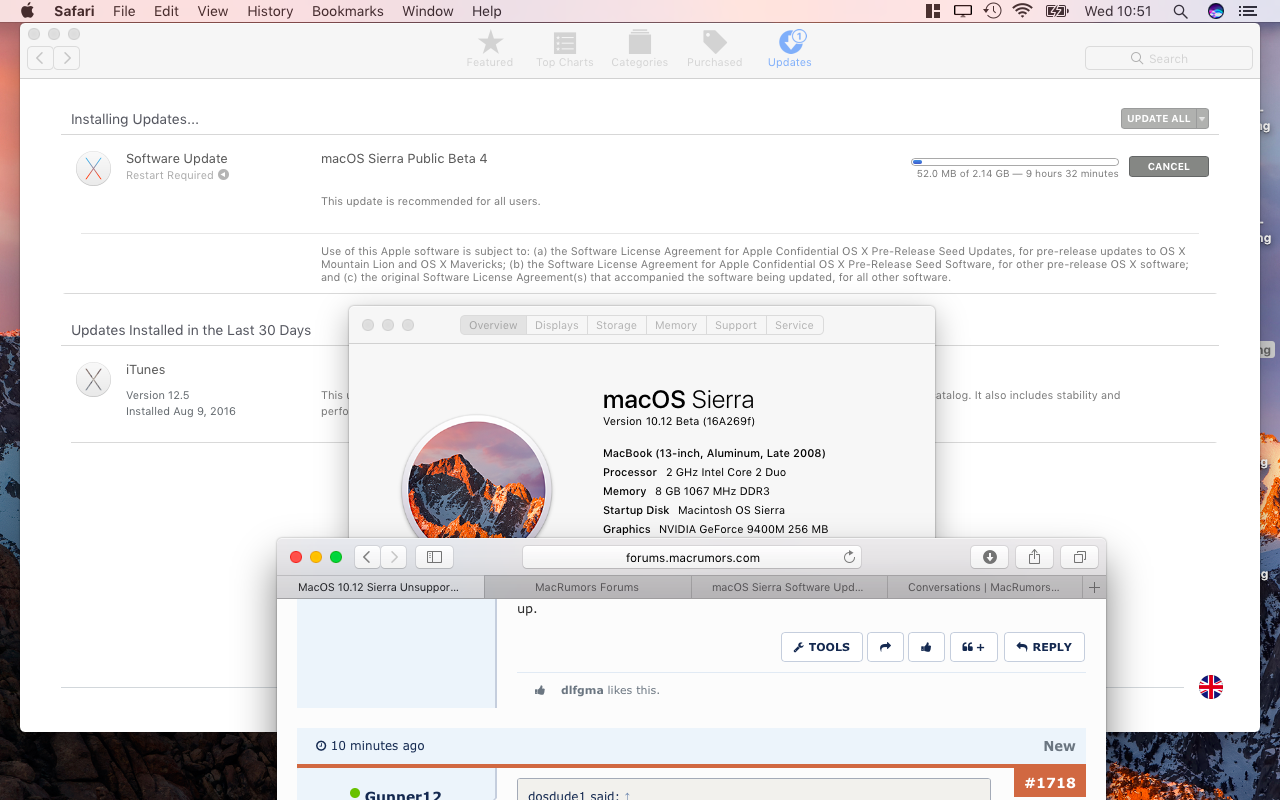Click version 10.12 Beta build text
The width and height of the screenshot is (1280, 800).
pos(678,421)
